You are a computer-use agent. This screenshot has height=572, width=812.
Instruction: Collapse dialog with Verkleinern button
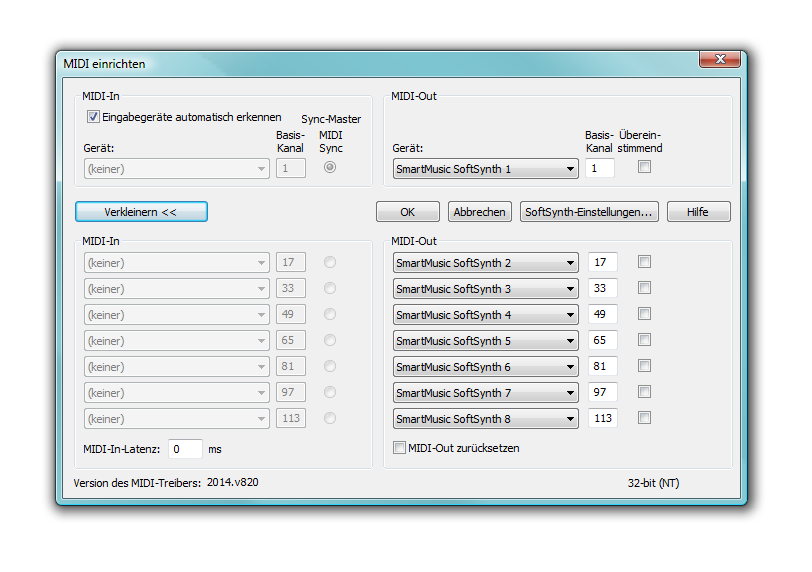pyautogui.click(x=141, y=212)
